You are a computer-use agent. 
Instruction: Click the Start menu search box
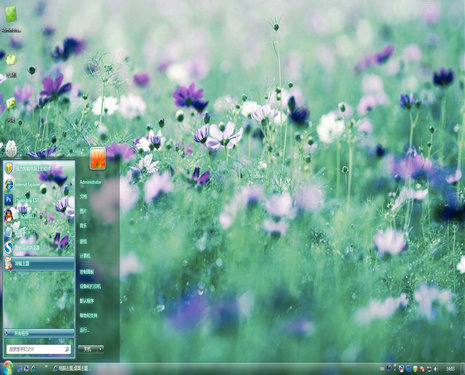[x=39, y=349]
